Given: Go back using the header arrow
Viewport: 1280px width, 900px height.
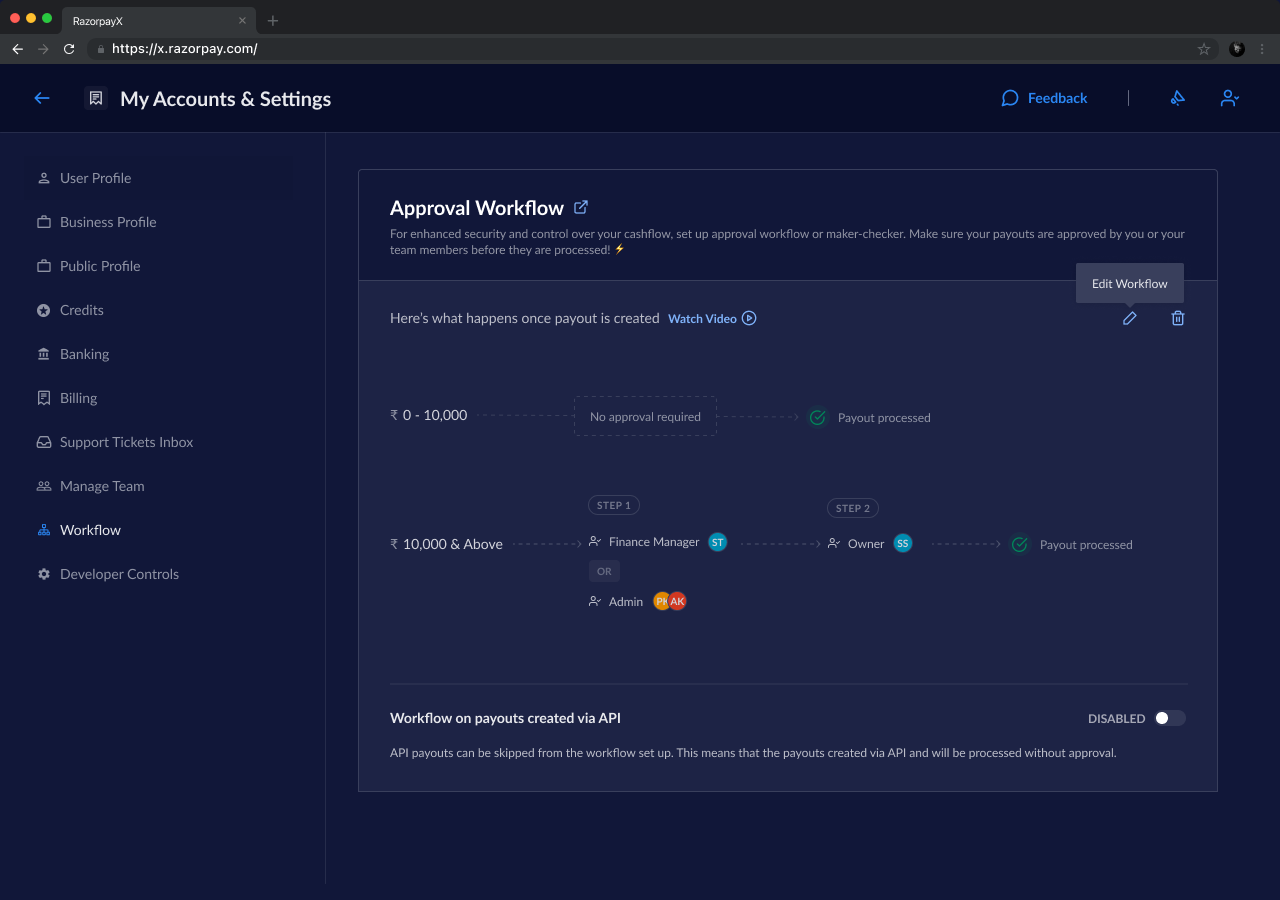Looking at the screenshot, I should 42,98.
